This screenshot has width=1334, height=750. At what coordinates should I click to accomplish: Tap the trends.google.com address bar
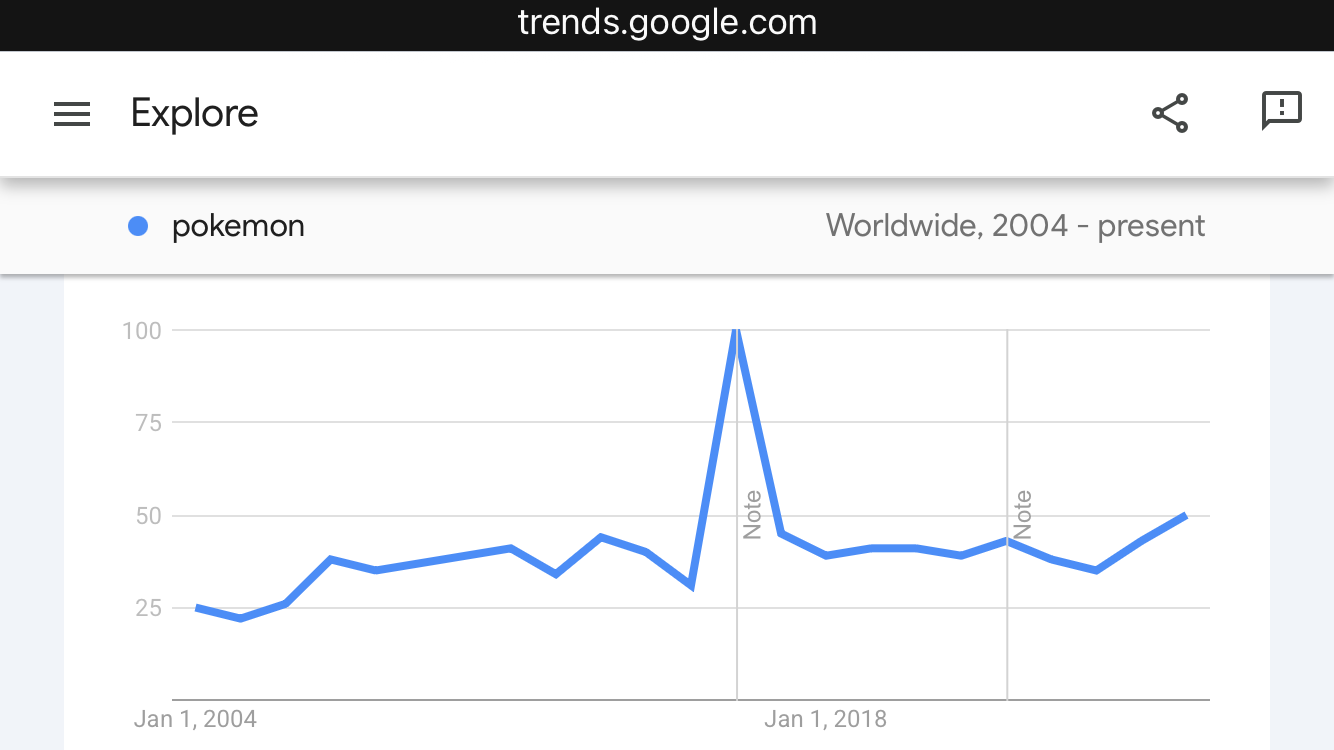tap(667, 22)
